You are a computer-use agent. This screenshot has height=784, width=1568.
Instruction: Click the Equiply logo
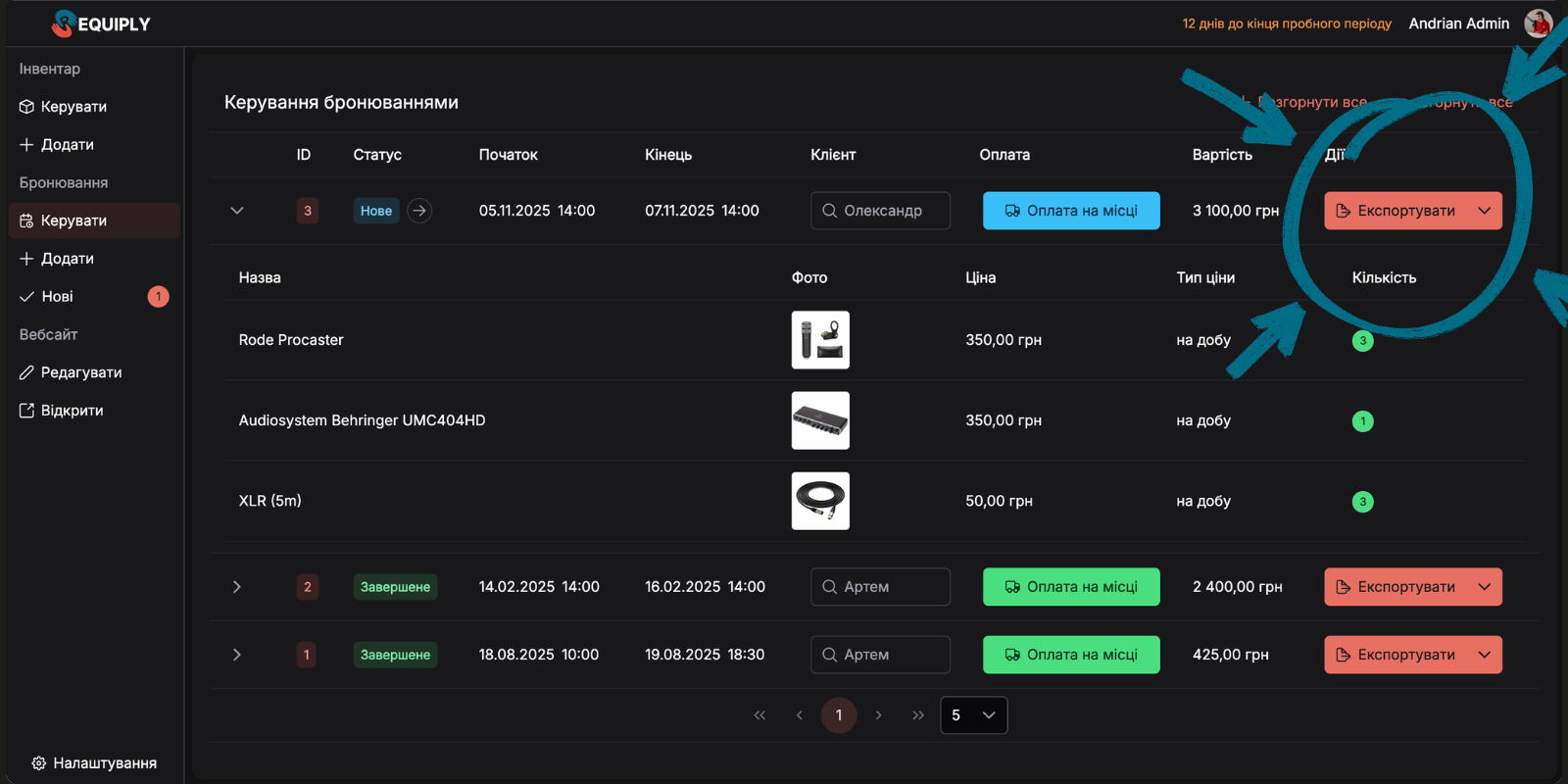coord(101,24)
